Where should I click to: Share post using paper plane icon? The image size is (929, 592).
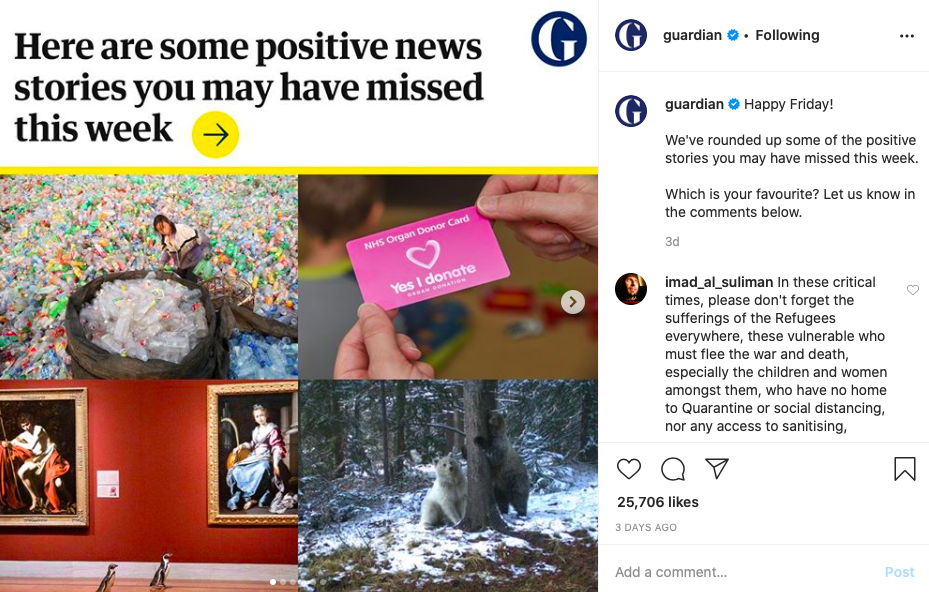click(x=716, y=468)
